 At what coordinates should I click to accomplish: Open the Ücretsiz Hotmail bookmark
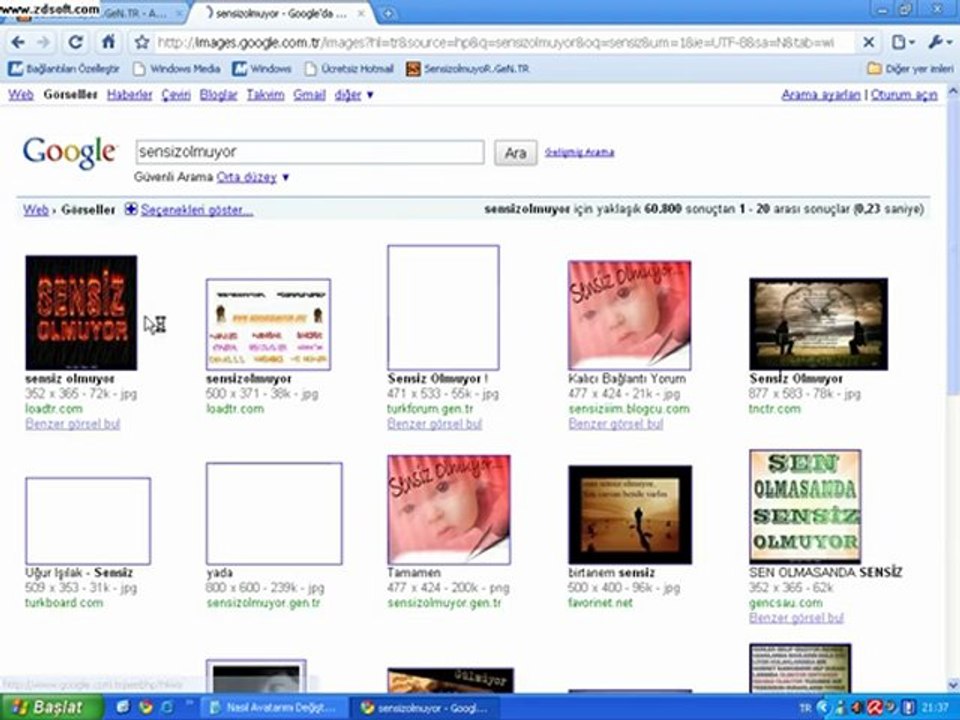pos(350,69)
